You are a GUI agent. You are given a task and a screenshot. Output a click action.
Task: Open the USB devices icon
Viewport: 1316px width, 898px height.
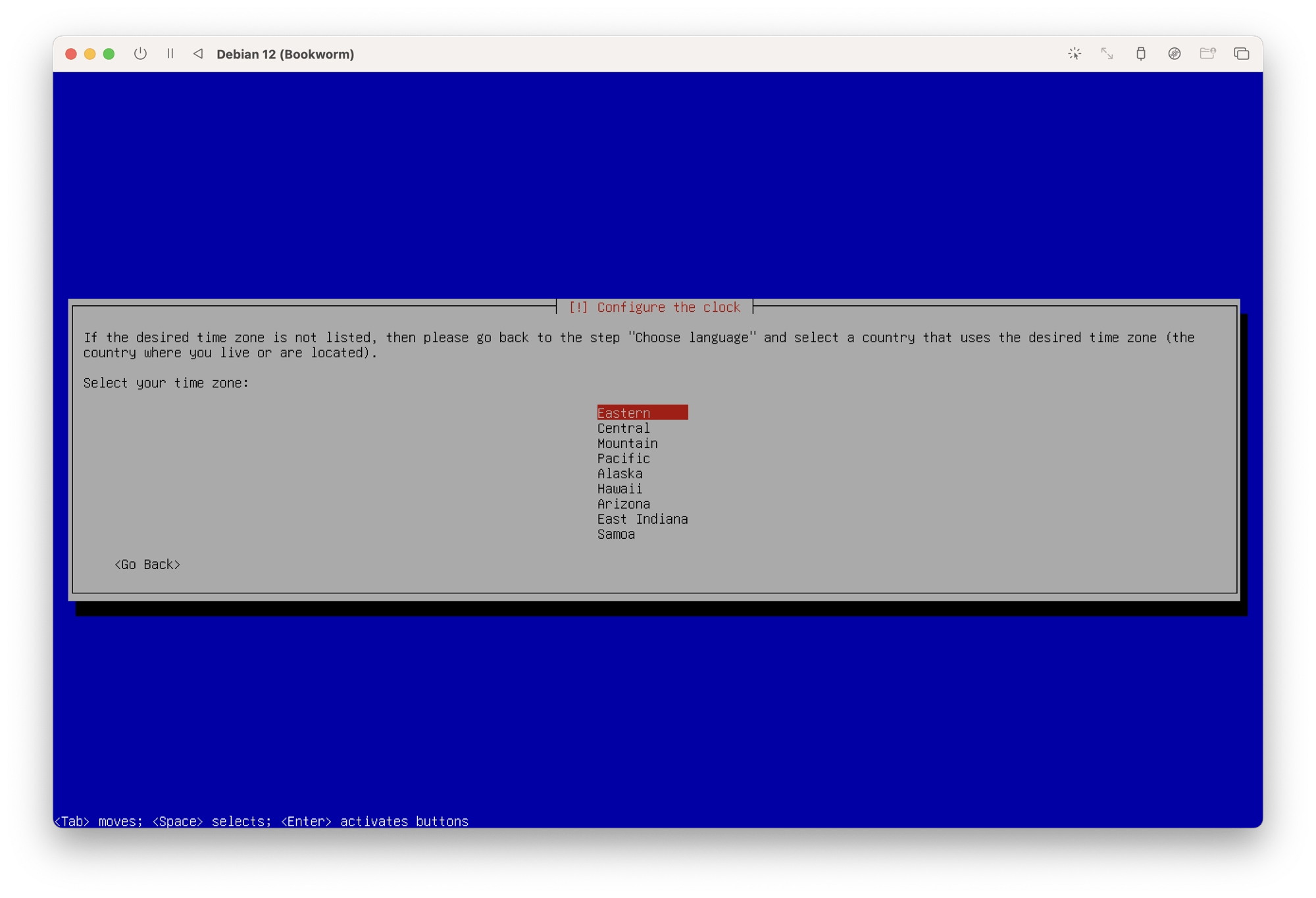1141,54
